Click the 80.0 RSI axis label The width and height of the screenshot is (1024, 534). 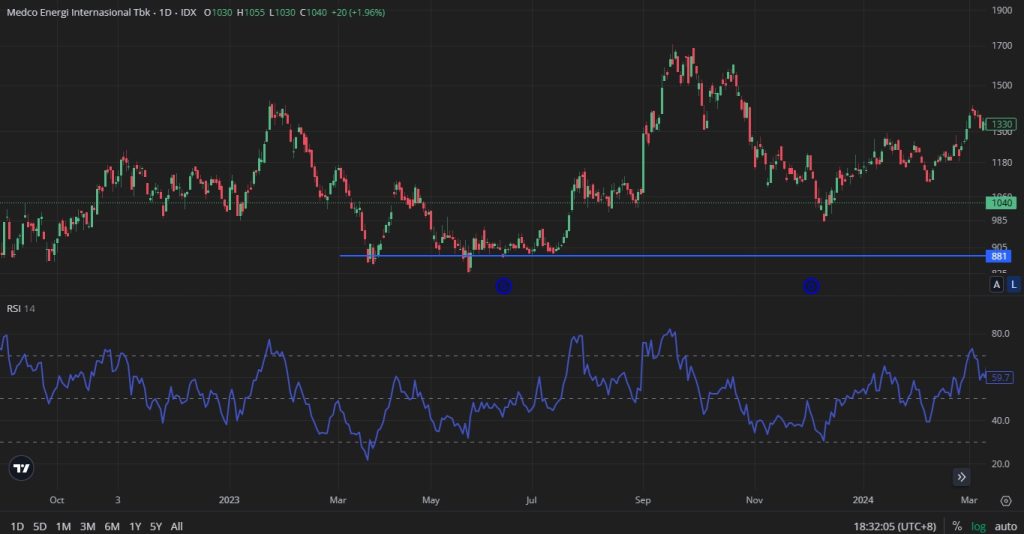click(1000, 333)
